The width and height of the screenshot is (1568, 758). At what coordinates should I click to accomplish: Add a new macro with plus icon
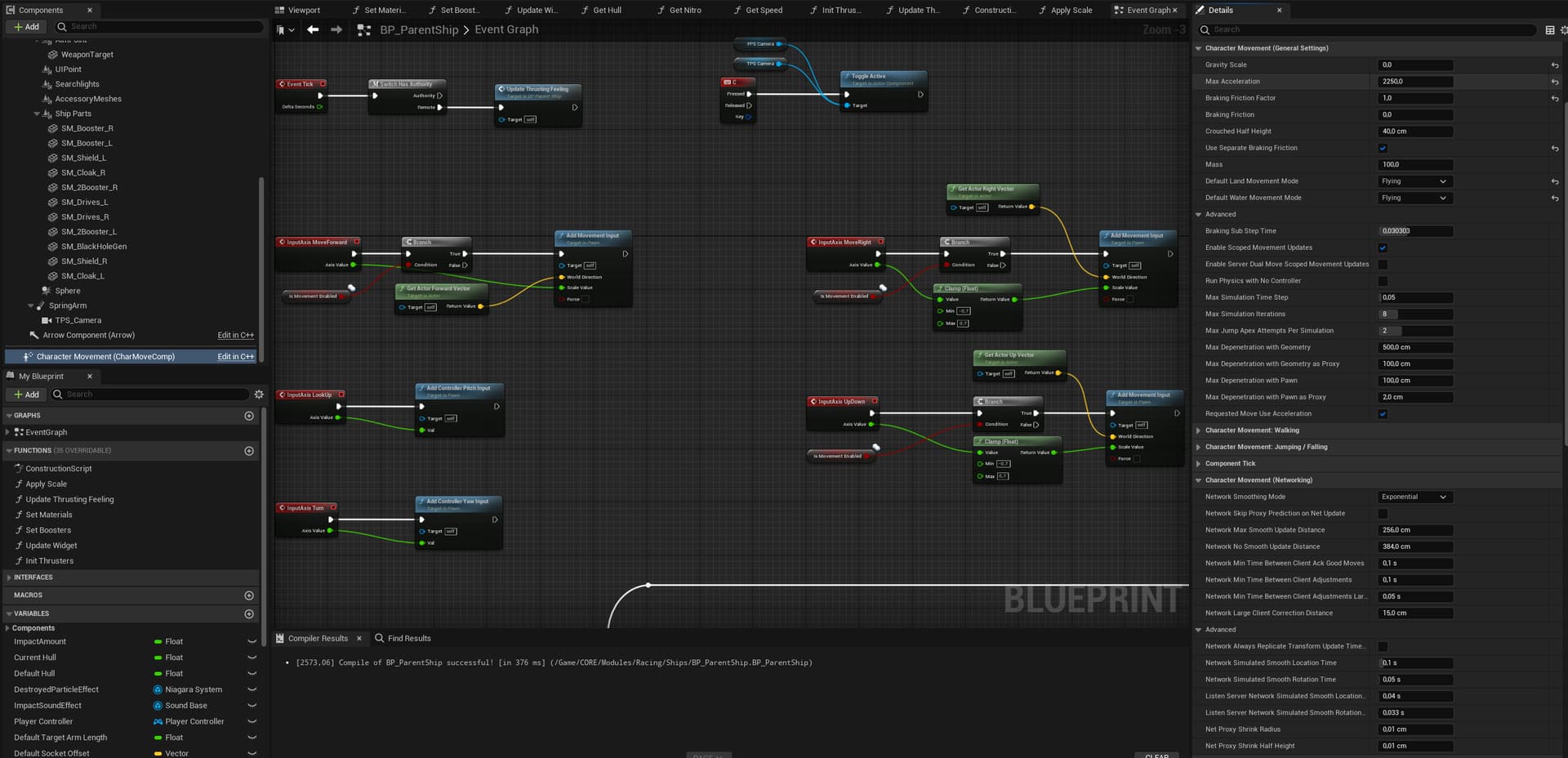pos(249,595)
